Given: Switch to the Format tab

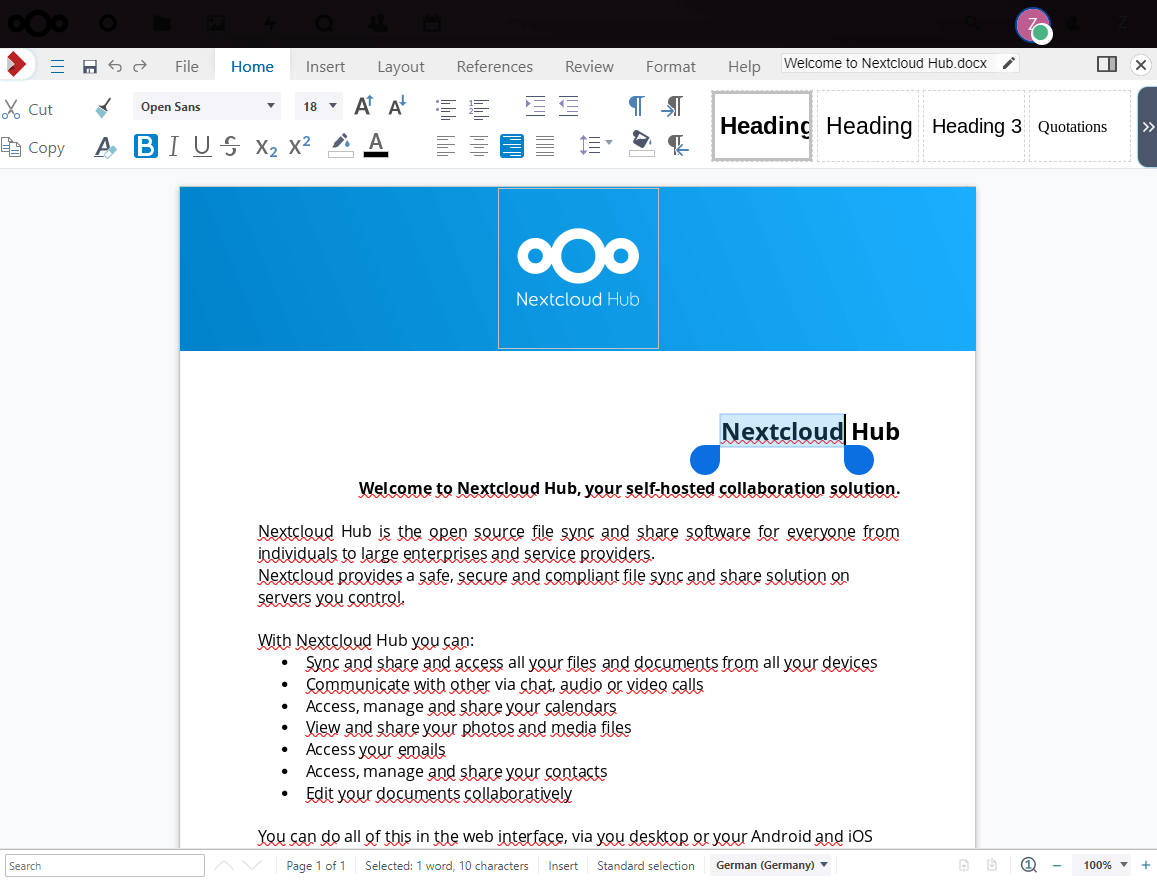Looking at the screenshot, I should 671,66.
